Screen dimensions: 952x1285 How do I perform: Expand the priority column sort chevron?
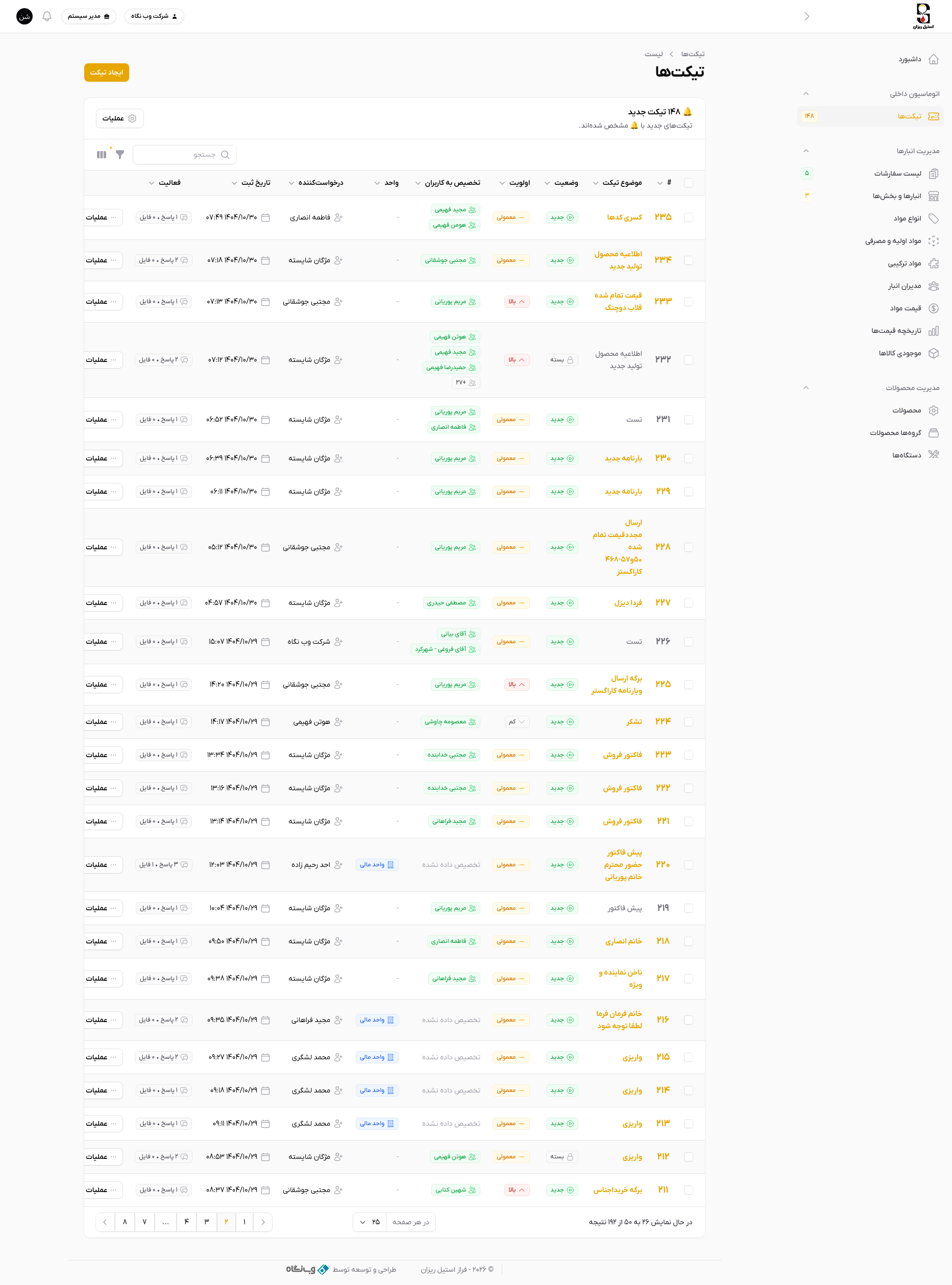(x=502, y=183)
